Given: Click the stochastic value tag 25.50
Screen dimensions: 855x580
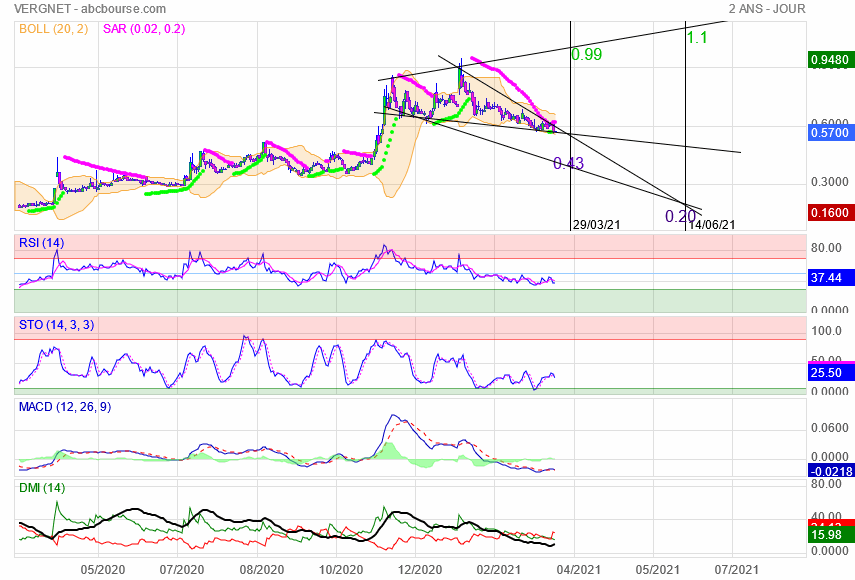Looking at the screenshot, I should point(826,373).
